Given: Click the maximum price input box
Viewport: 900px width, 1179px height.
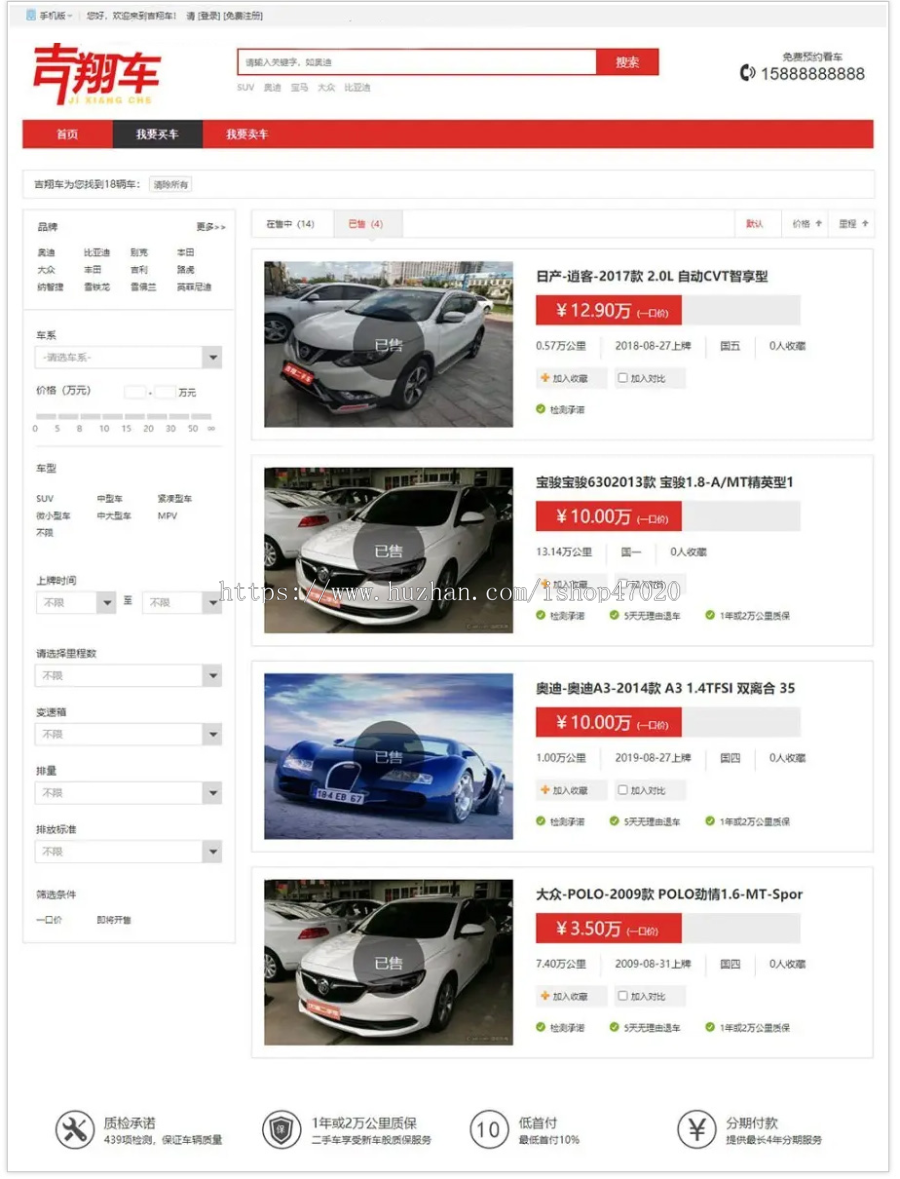Looking at the screenshot, I should coord(165,392).
